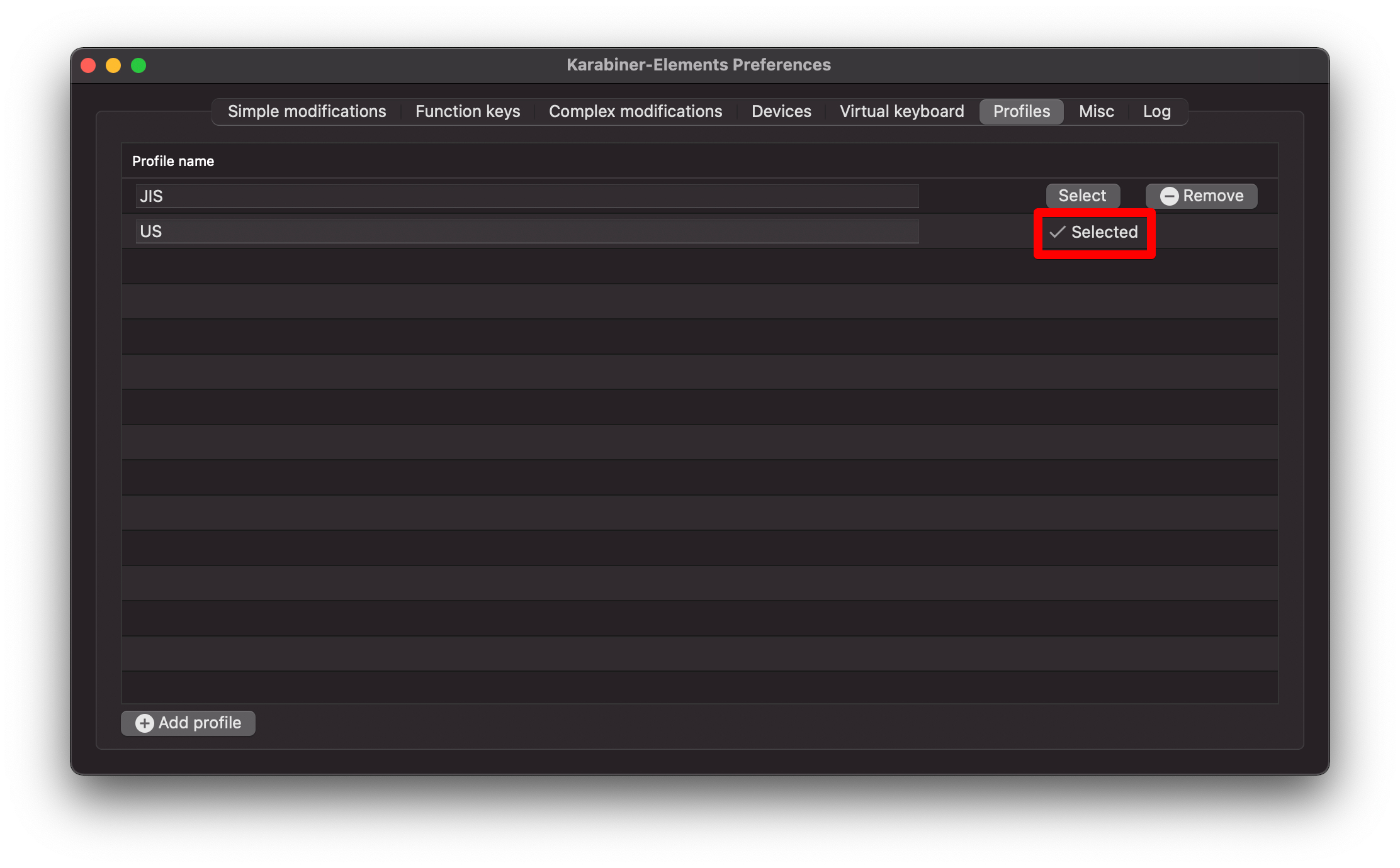Click the Karabiner-Elements Preferences window title

click(x=699, y=65)
